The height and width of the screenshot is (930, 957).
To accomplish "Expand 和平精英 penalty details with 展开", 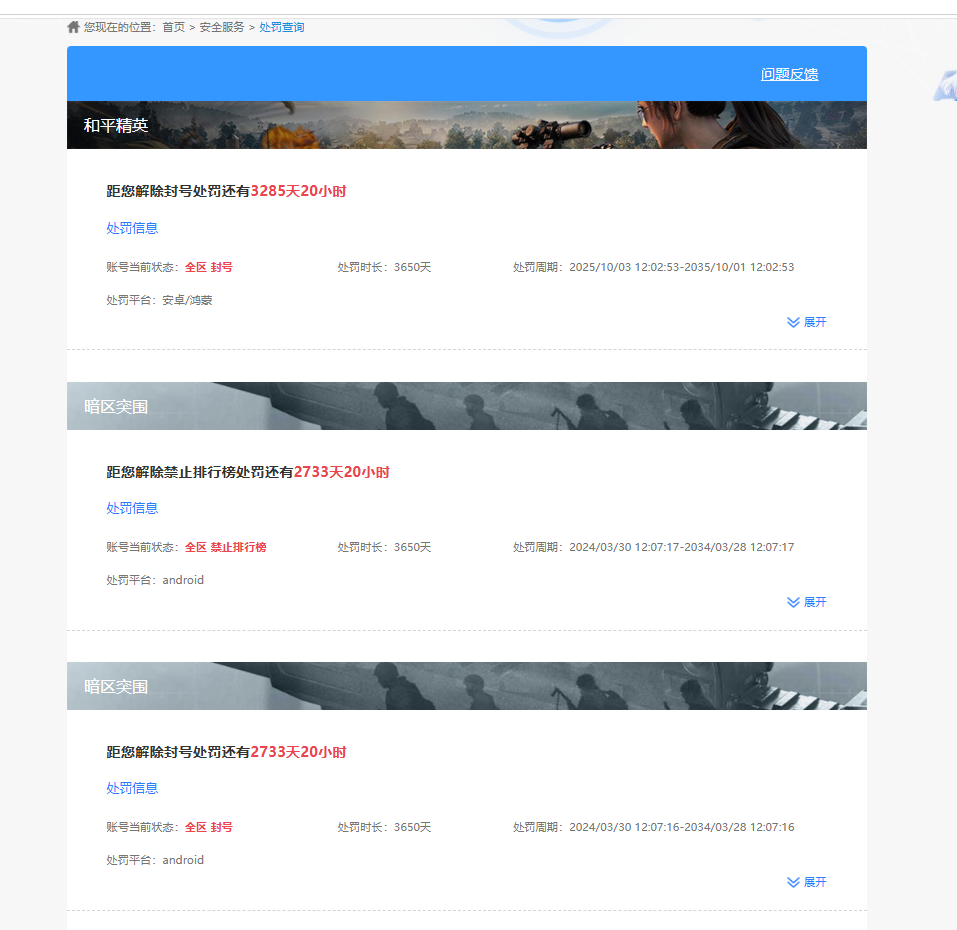I will click(x=806, y=322).
